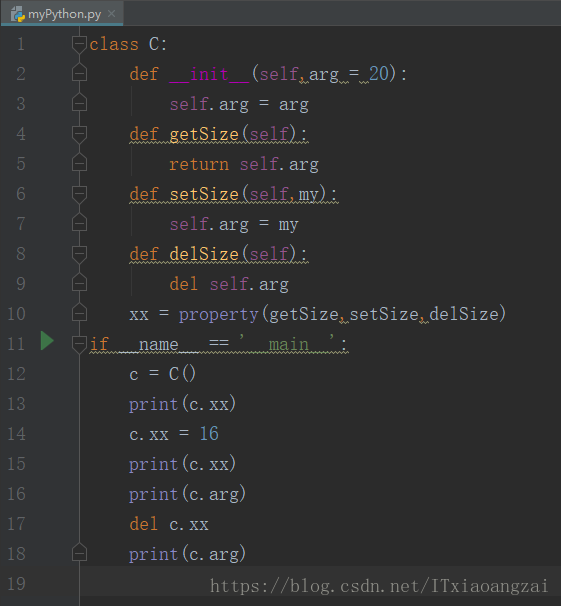The height and width of the screenshot is (606, 561).
Task: Click line number 12 in the gutter
Action: click(16, 374)
